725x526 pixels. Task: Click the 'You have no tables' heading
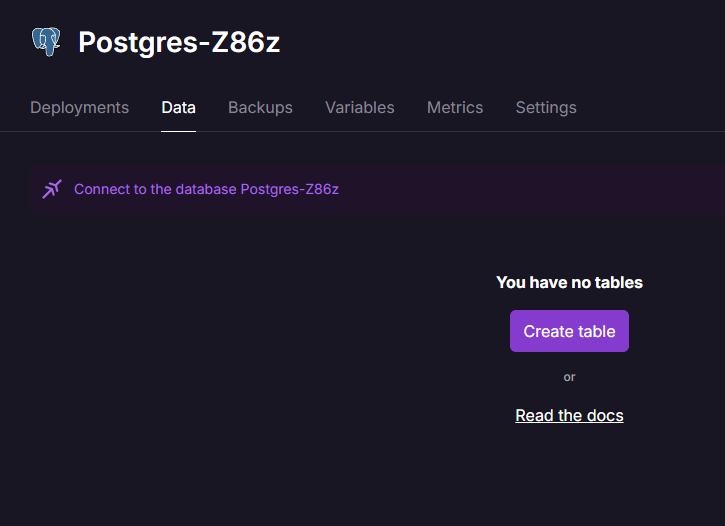point(569,282)
